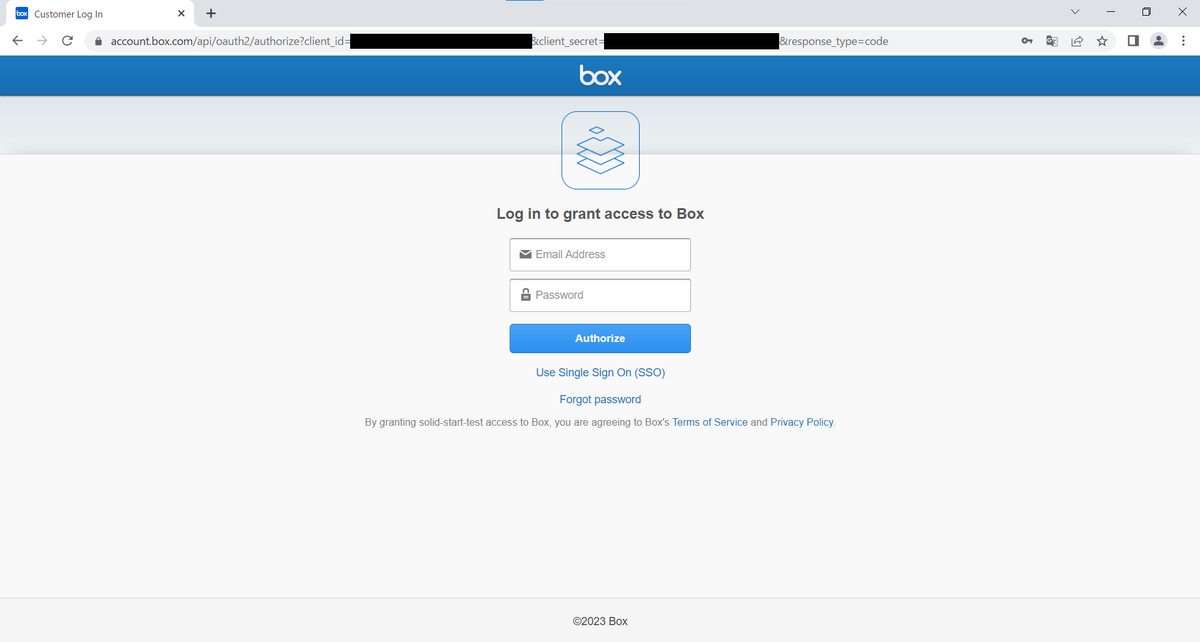Open the Chrome three-dot menu
Viewport: 1200px width, 642px height.
point(1182,41)
